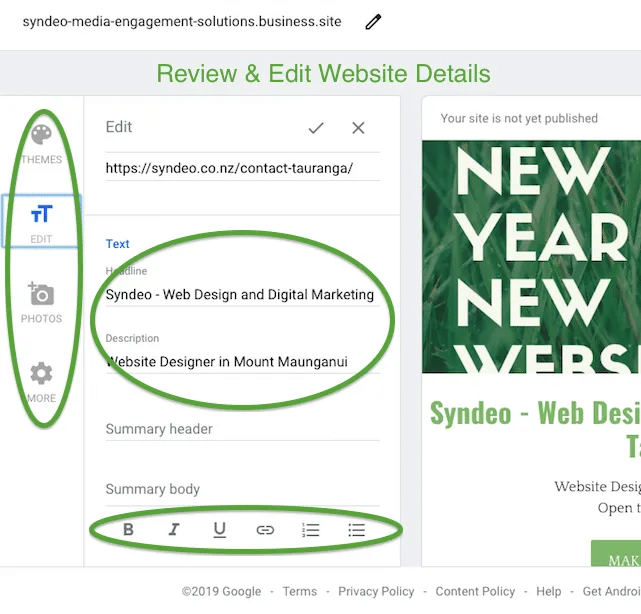Click the green Syndeo headline in preview

click(536, 429)
